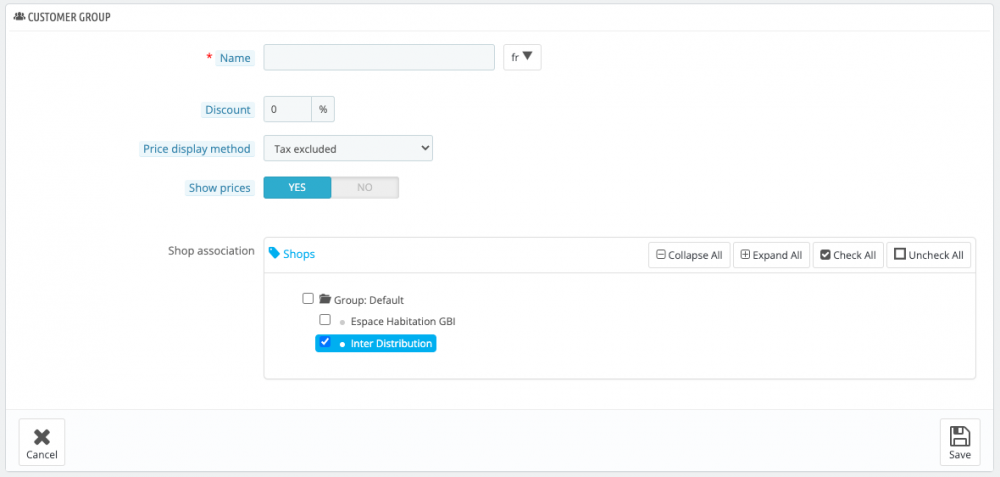
Task: Click the customer group people icon
Action: 19,17
